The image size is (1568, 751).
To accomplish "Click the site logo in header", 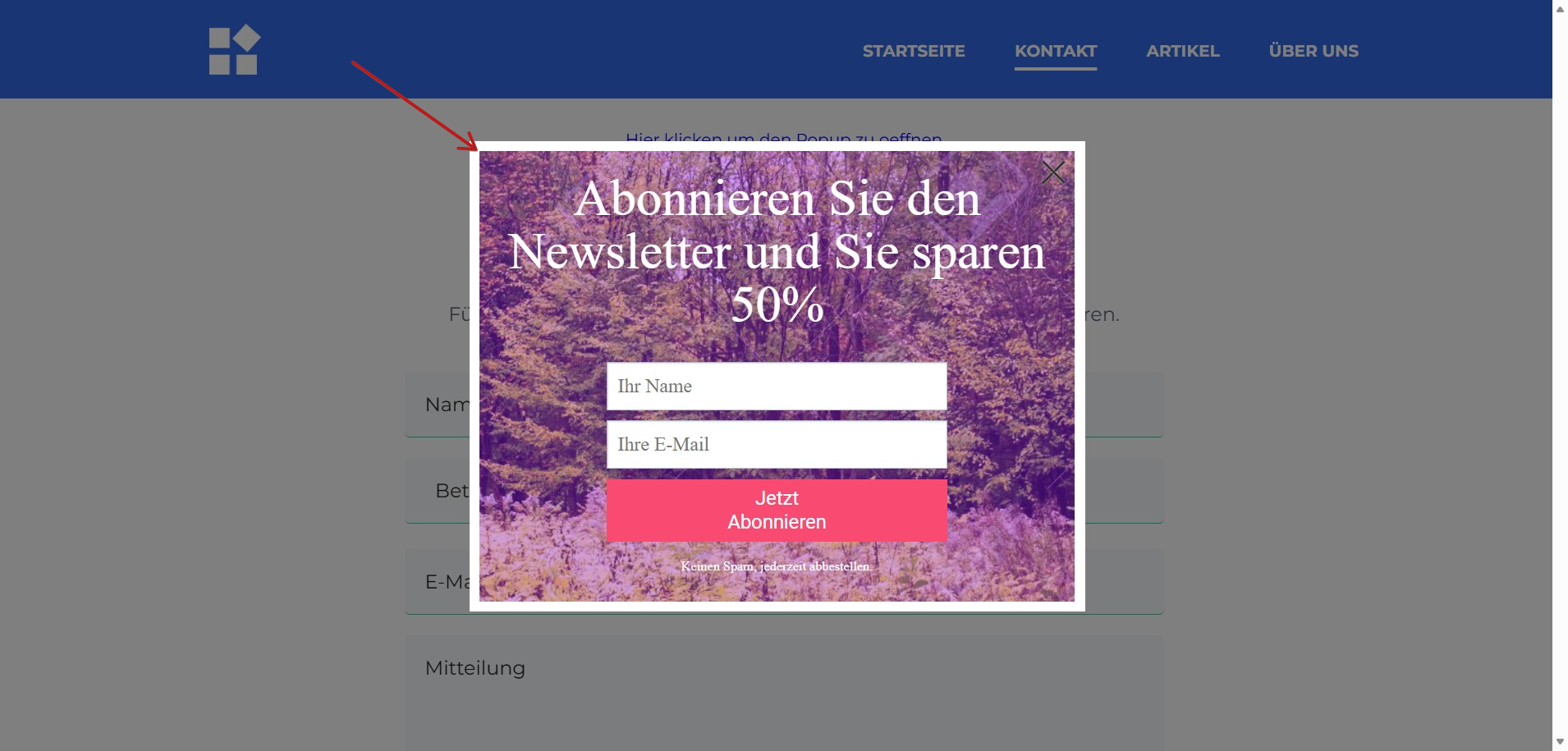I will point(235,50).
